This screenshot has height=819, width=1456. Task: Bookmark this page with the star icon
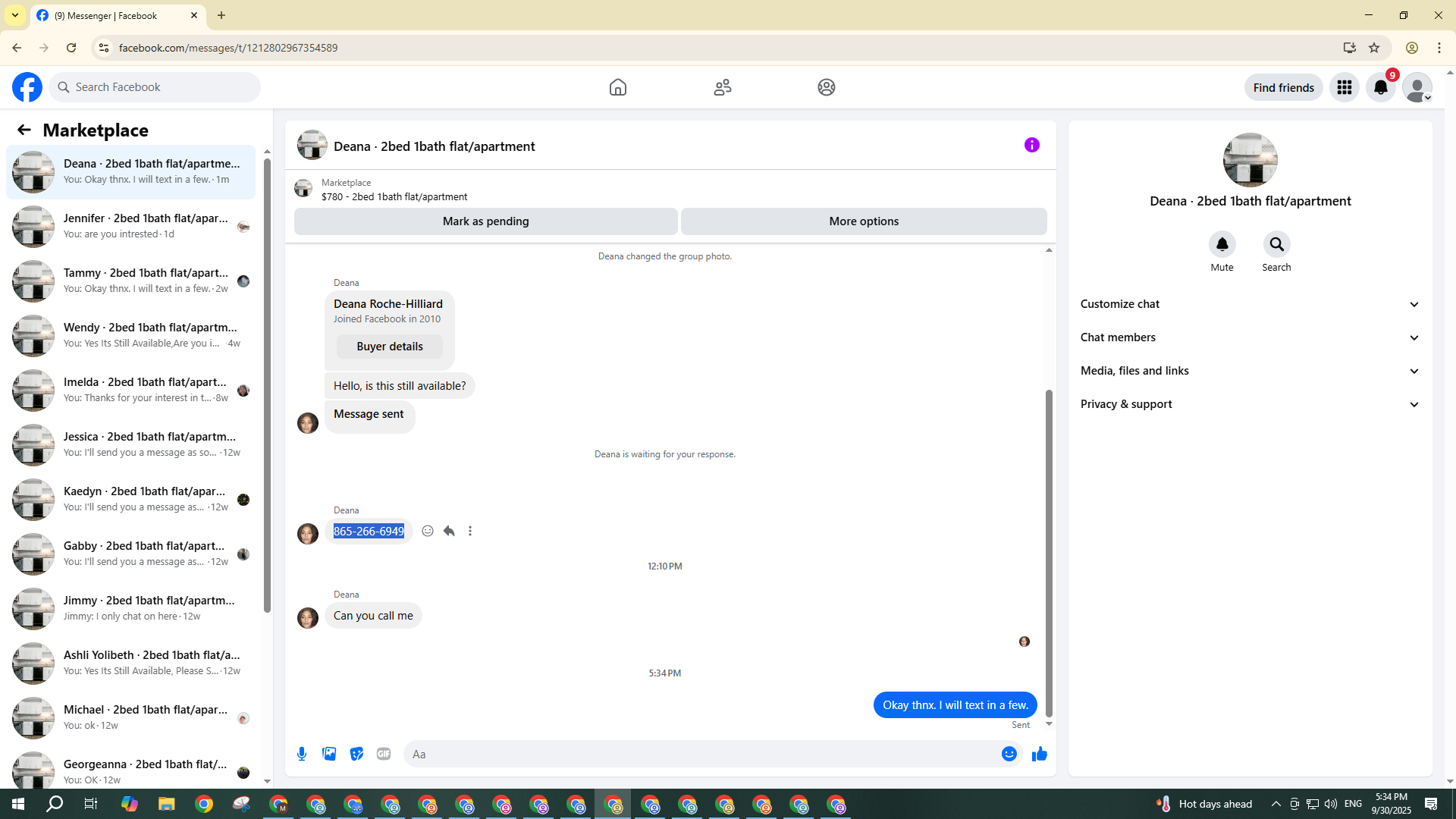click(x=1374, y=48)
